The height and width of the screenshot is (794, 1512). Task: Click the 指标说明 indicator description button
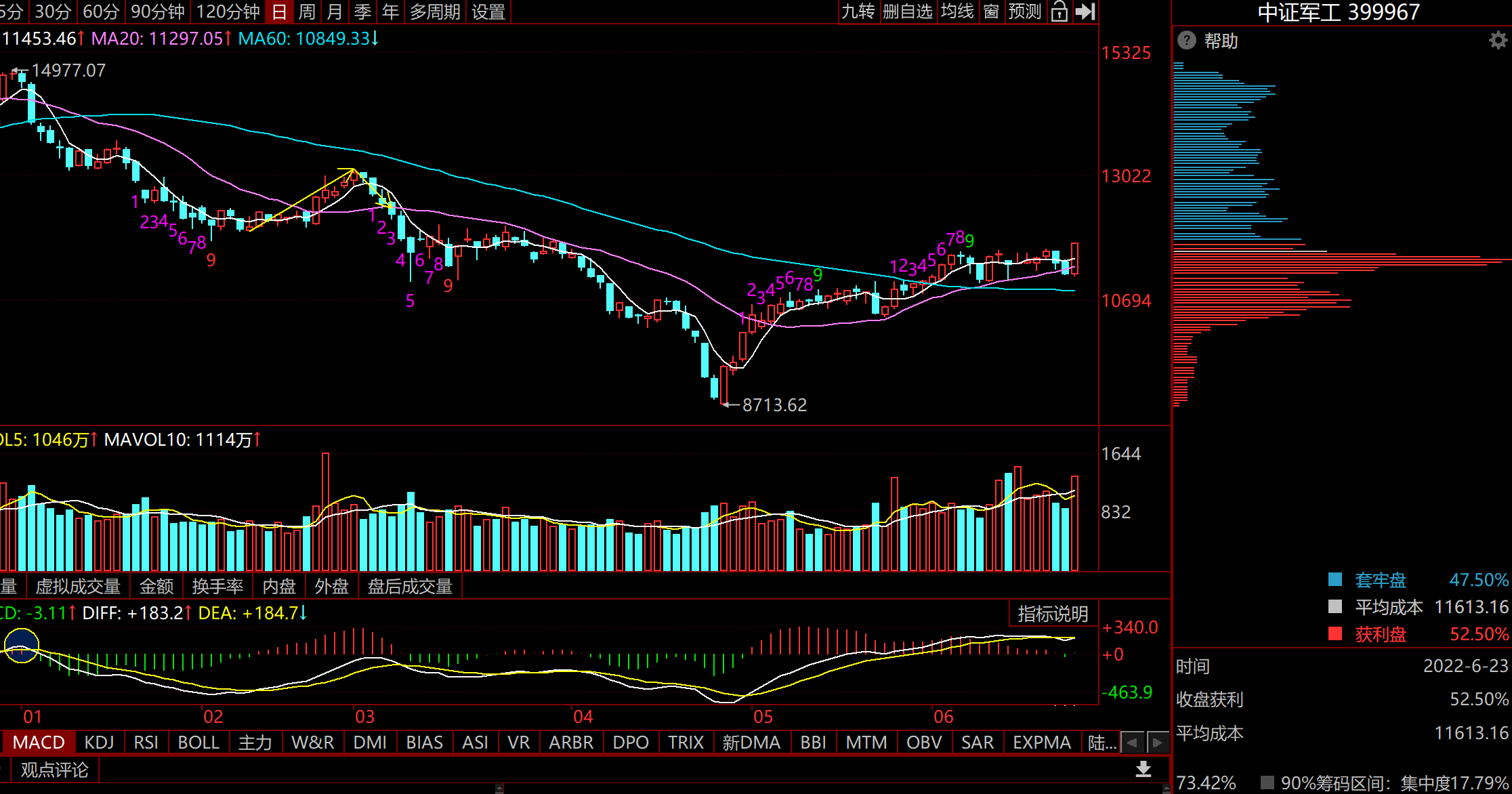click(1053, 614)
